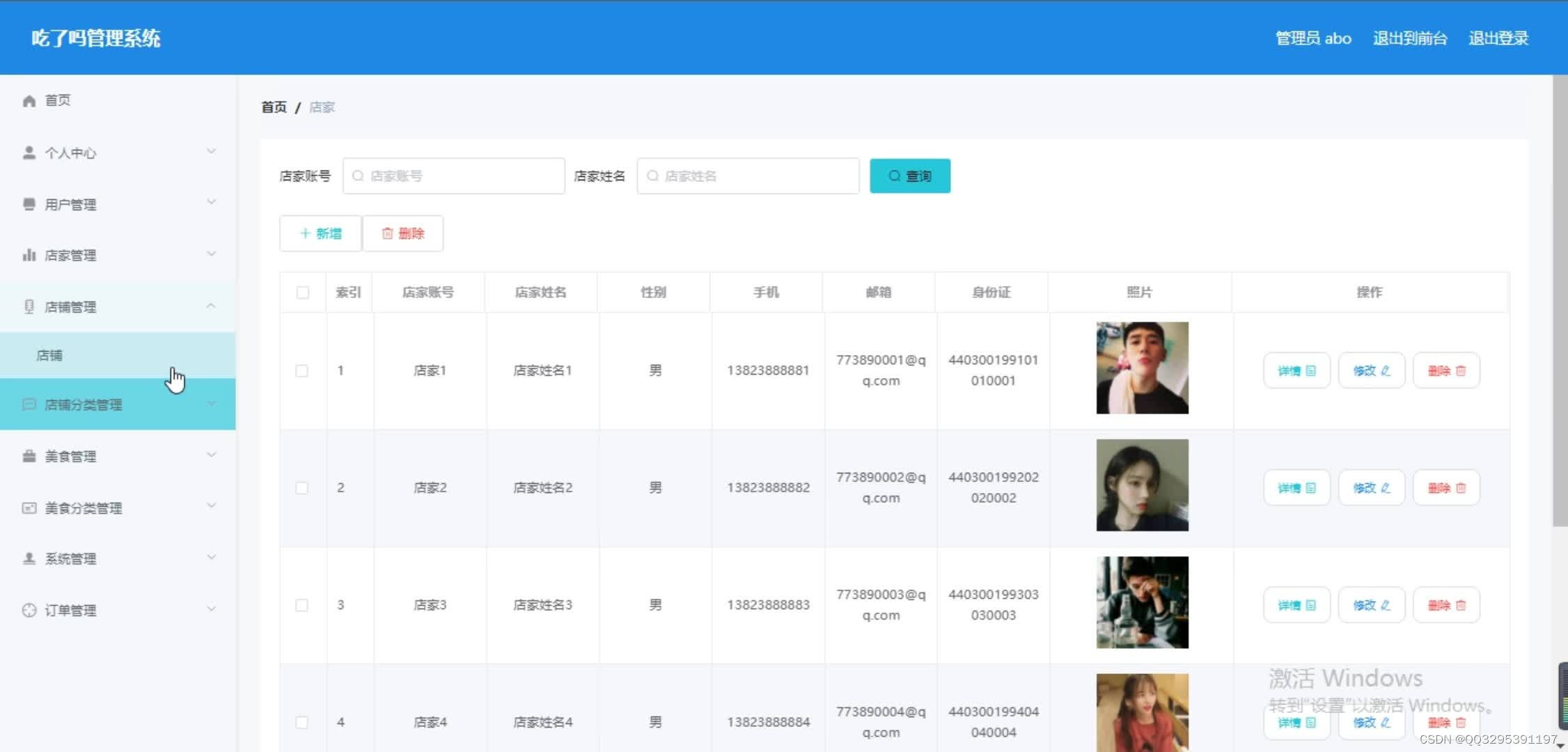Viewport: 1568px width, 752px height.
Task: Click the 新增 add button
Action: click(x=320, y=233)
